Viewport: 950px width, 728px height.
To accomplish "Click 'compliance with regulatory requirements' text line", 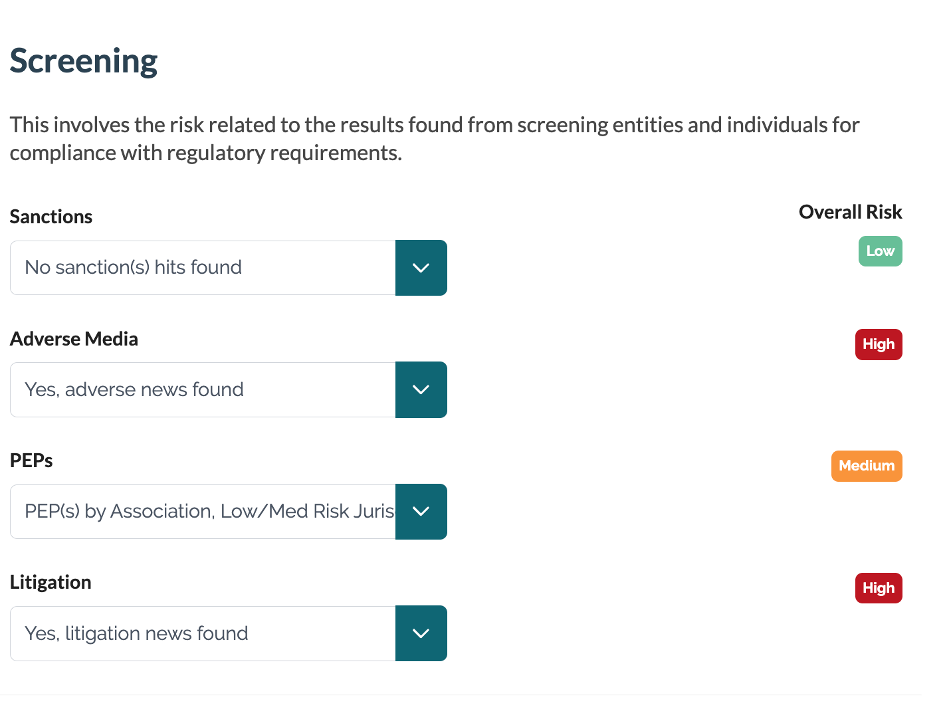I will coord(206,153).
